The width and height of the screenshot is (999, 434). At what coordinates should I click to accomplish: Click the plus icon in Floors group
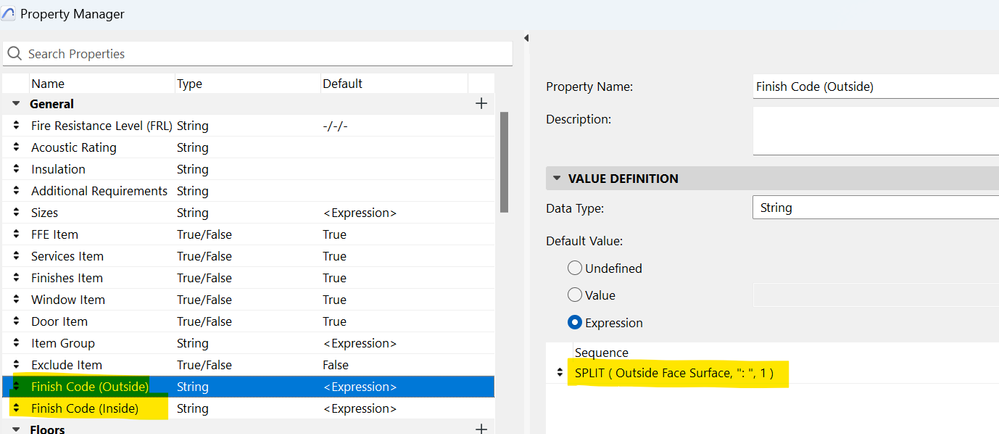click(481, 429)
